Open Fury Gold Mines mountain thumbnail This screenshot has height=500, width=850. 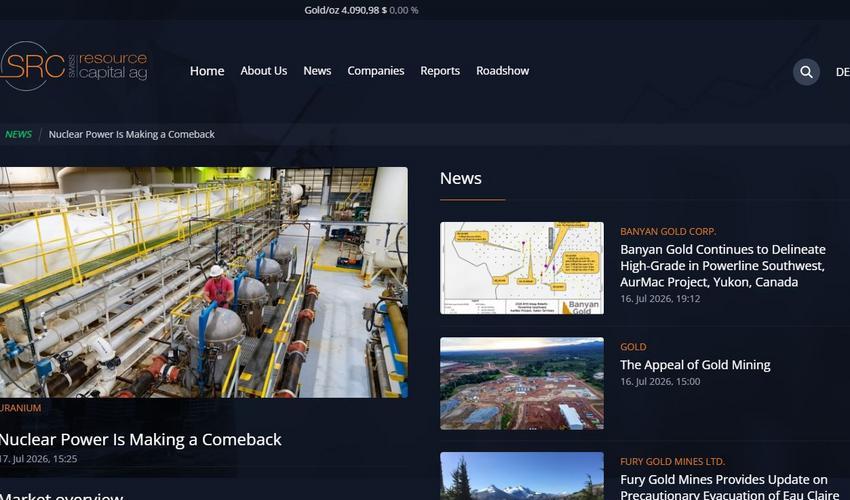tap(521, 476)
